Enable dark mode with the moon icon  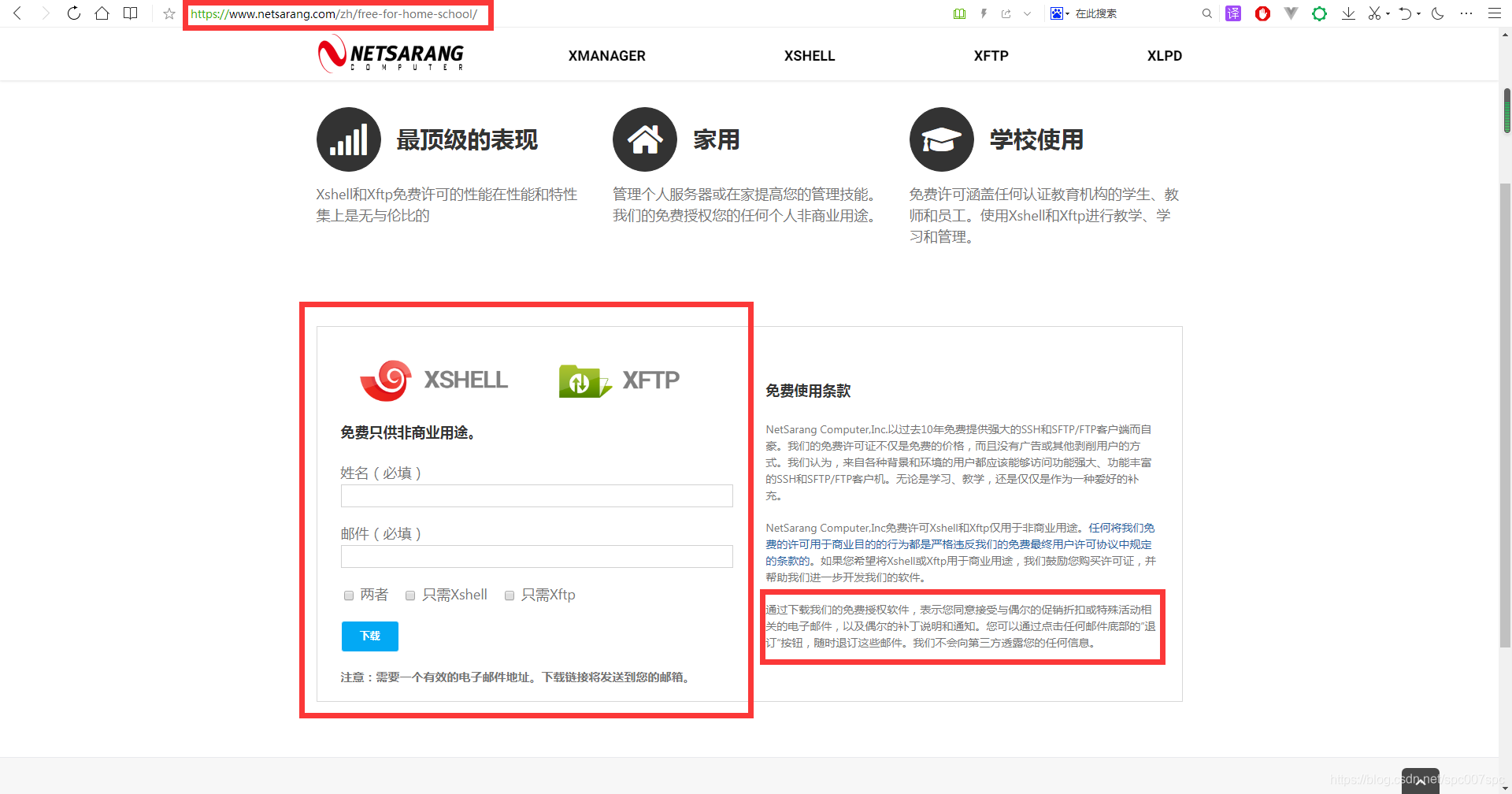pos(1438,13)
